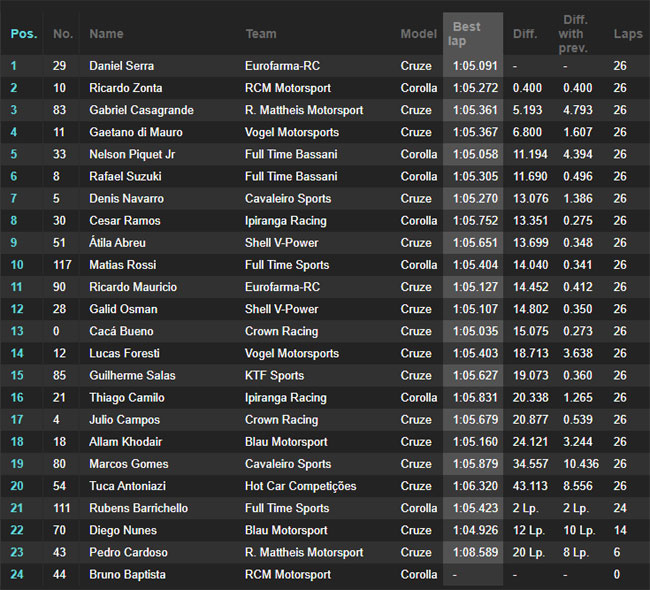Screen dimensions: 650x590
Task: Click car number 117
Action: point(62,265)
